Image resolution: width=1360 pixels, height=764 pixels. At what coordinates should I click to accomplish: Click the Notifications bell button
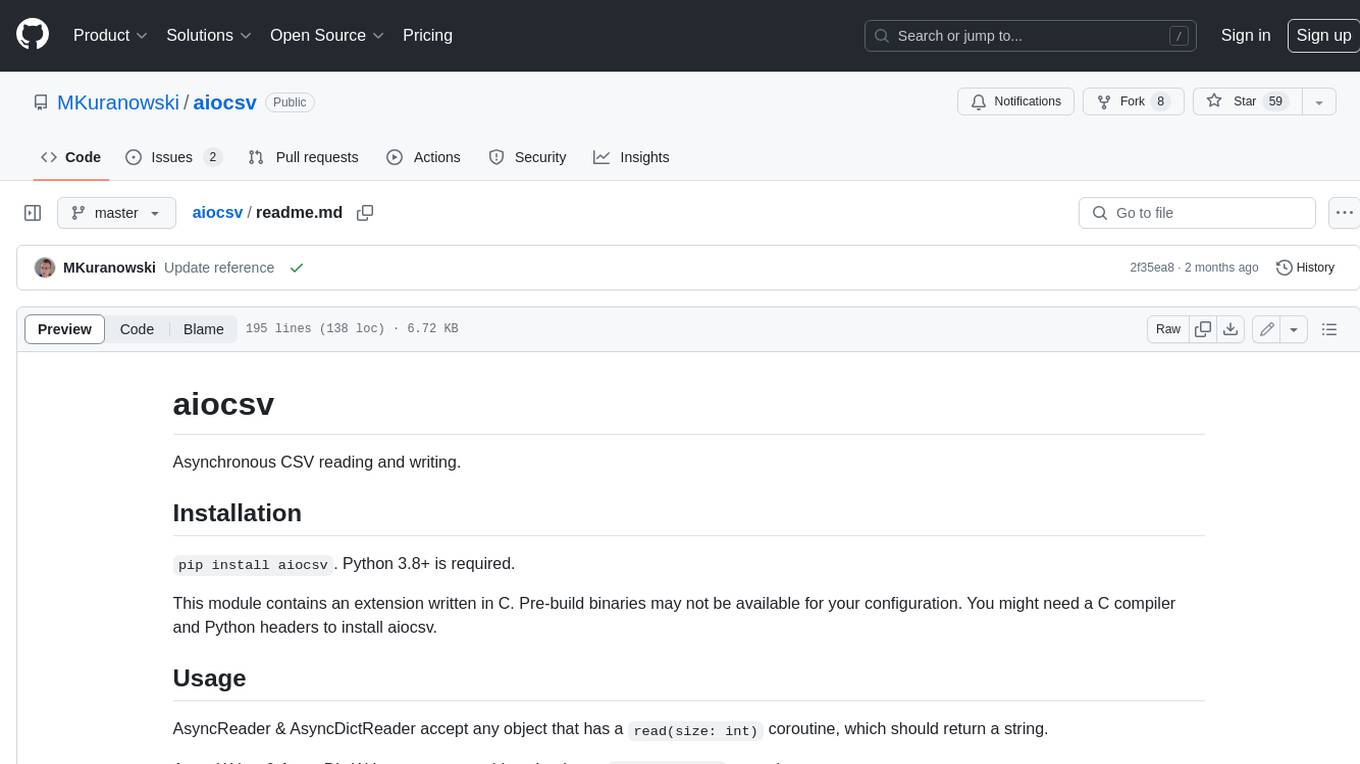coord(1016,102)
